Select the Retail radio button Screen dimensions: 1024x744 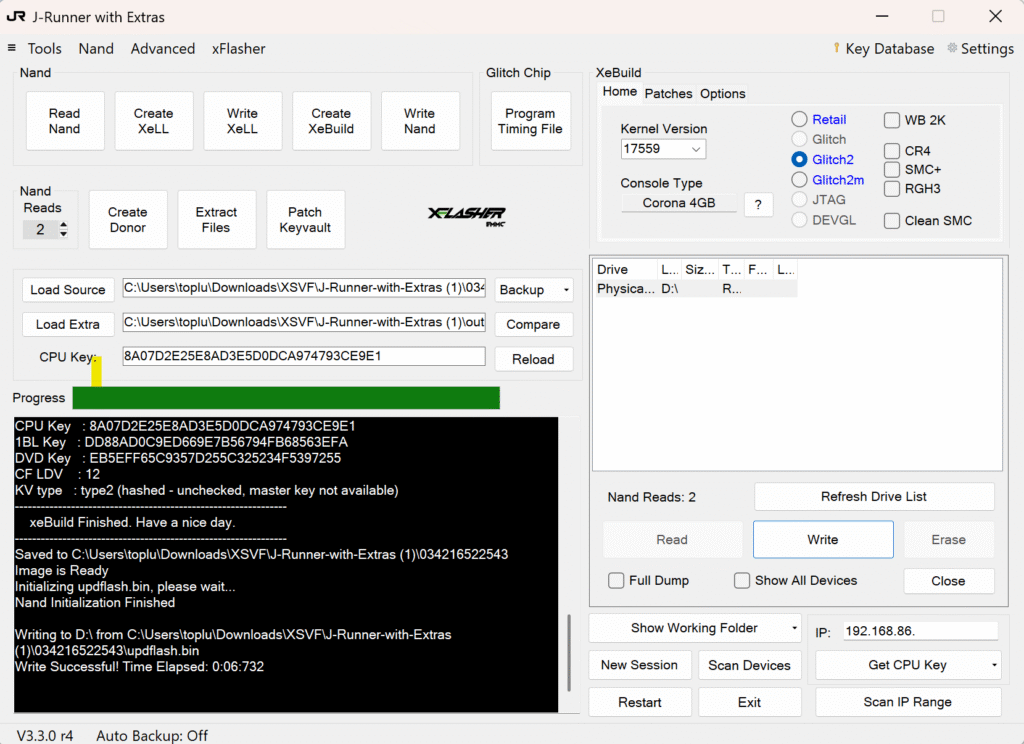(799, 119)
